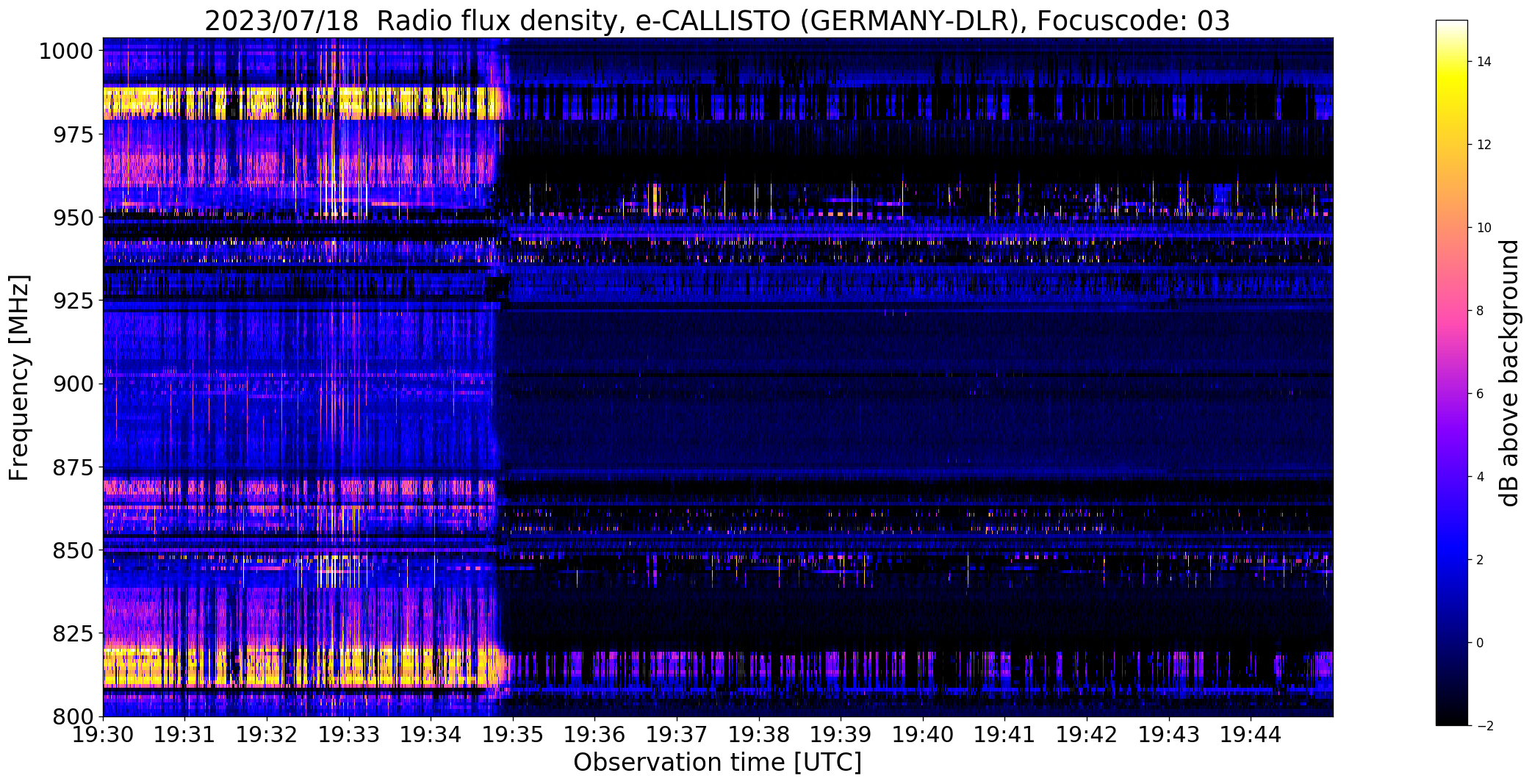Click the 19:38 time tick label
1532x784 pixels.
(x=759, y=734)
